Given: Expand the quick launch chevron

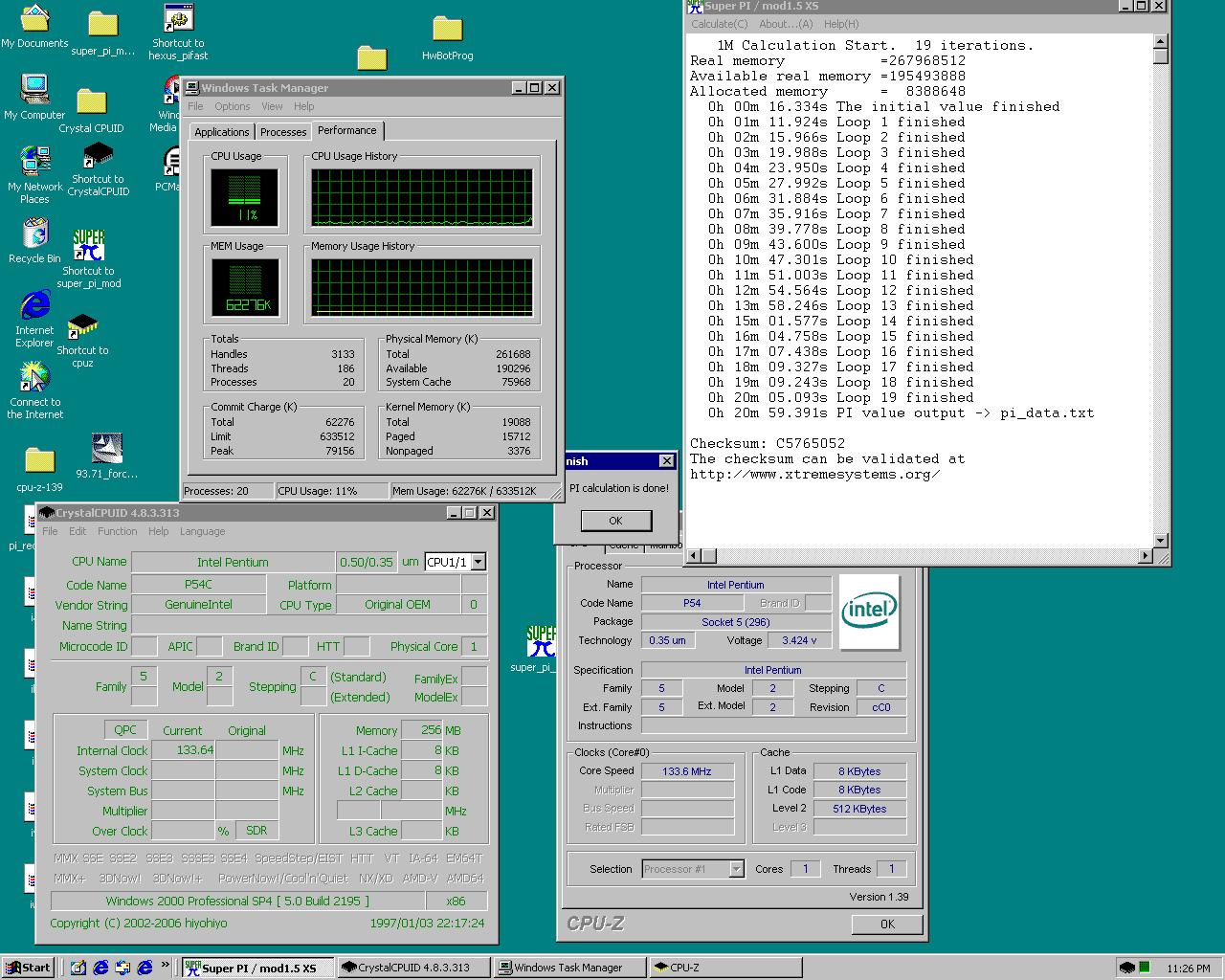Looking at the screenshot, I should coord(166,965).
